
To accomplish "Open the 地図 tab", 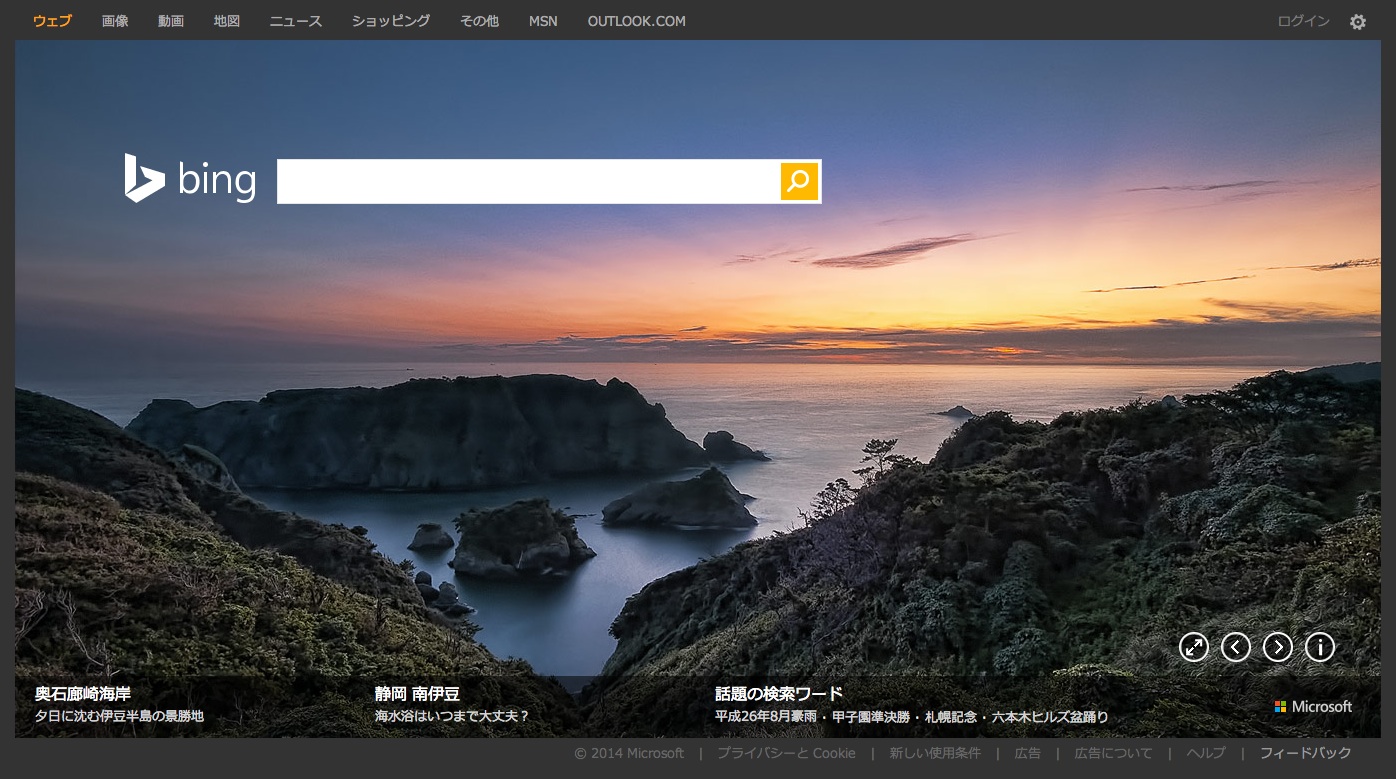I will point(227,21).
